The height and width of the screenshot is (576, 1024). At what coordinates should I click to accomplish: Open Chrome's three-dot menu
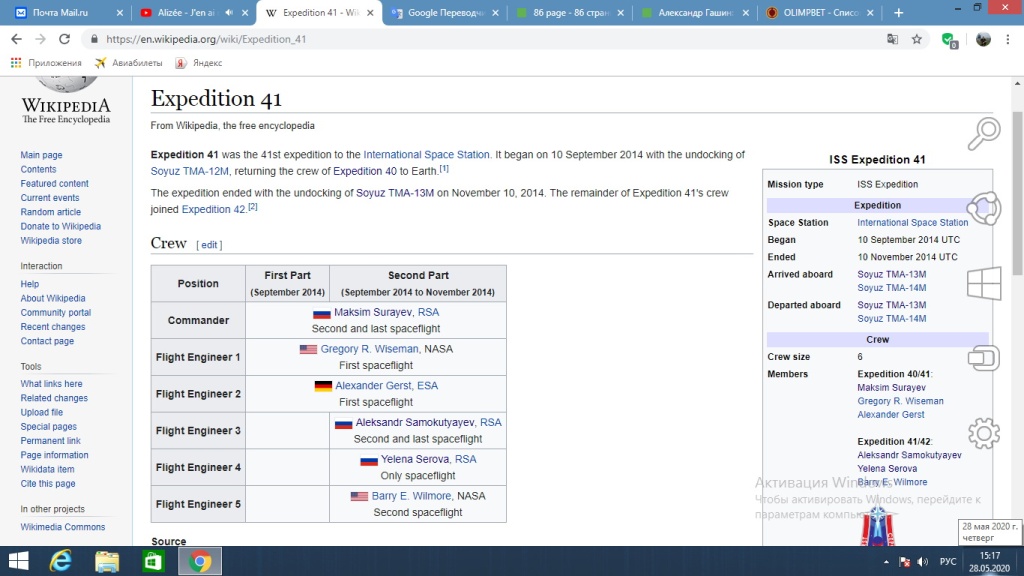1008,39
